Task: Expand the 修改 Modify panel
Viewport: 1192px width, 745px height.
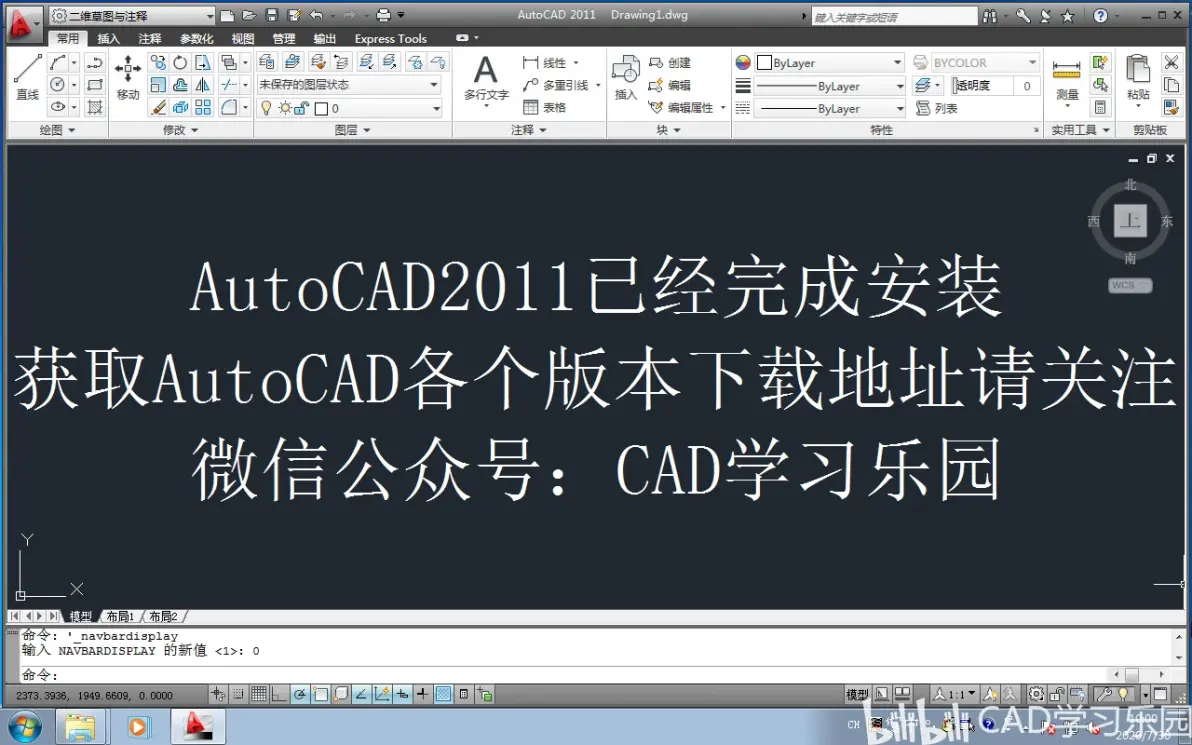Action: (x=181, y=130)
